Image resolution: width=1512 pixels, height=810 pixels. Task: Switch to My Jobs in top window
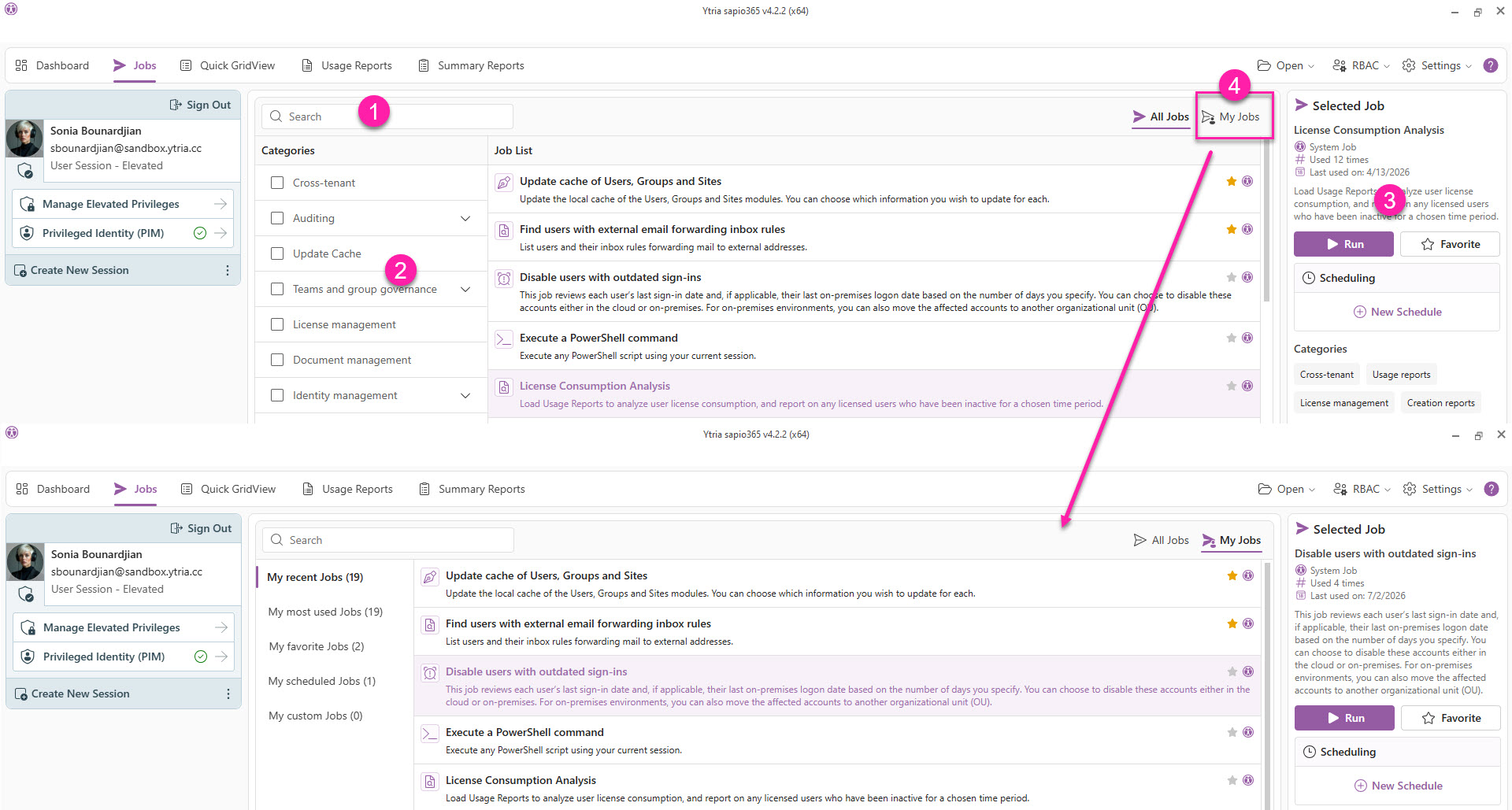[x=1230, y=117]
